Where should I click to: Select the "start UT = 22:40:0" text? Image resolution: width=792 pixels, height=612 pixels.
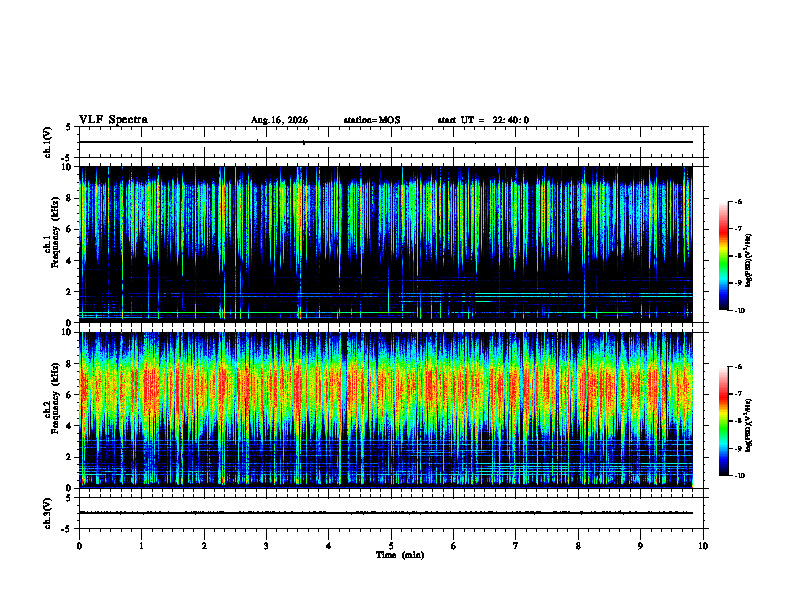[x=483, y=120]
